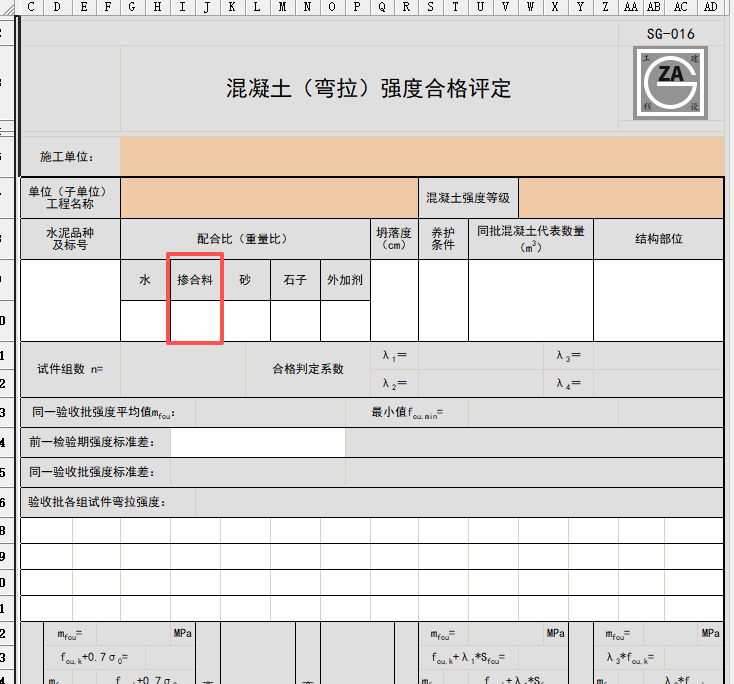Click the empty cell under 坍落度(cm)

[395, 301]
